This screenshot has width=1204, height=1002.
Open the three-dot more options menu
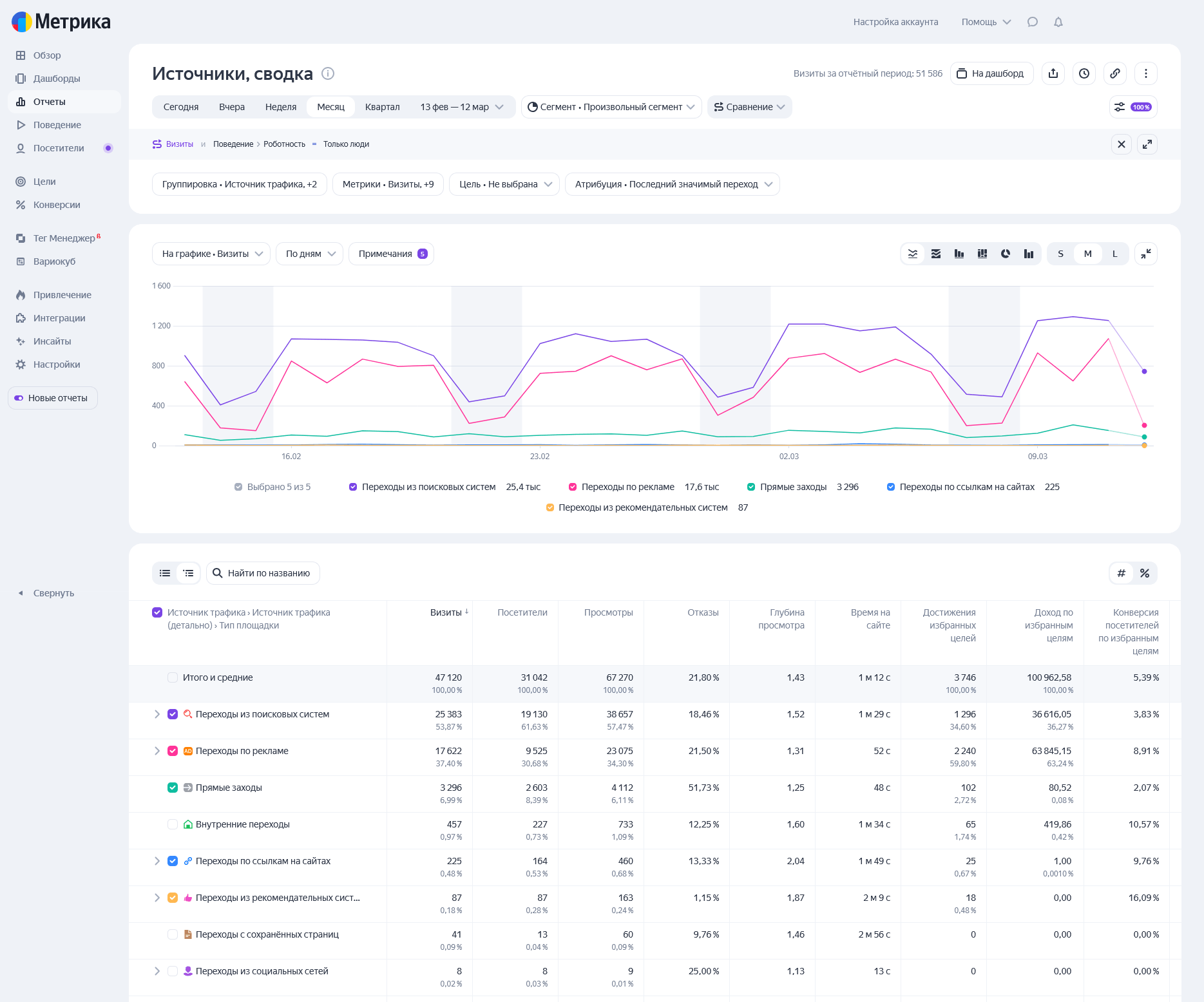[1146, 73]
